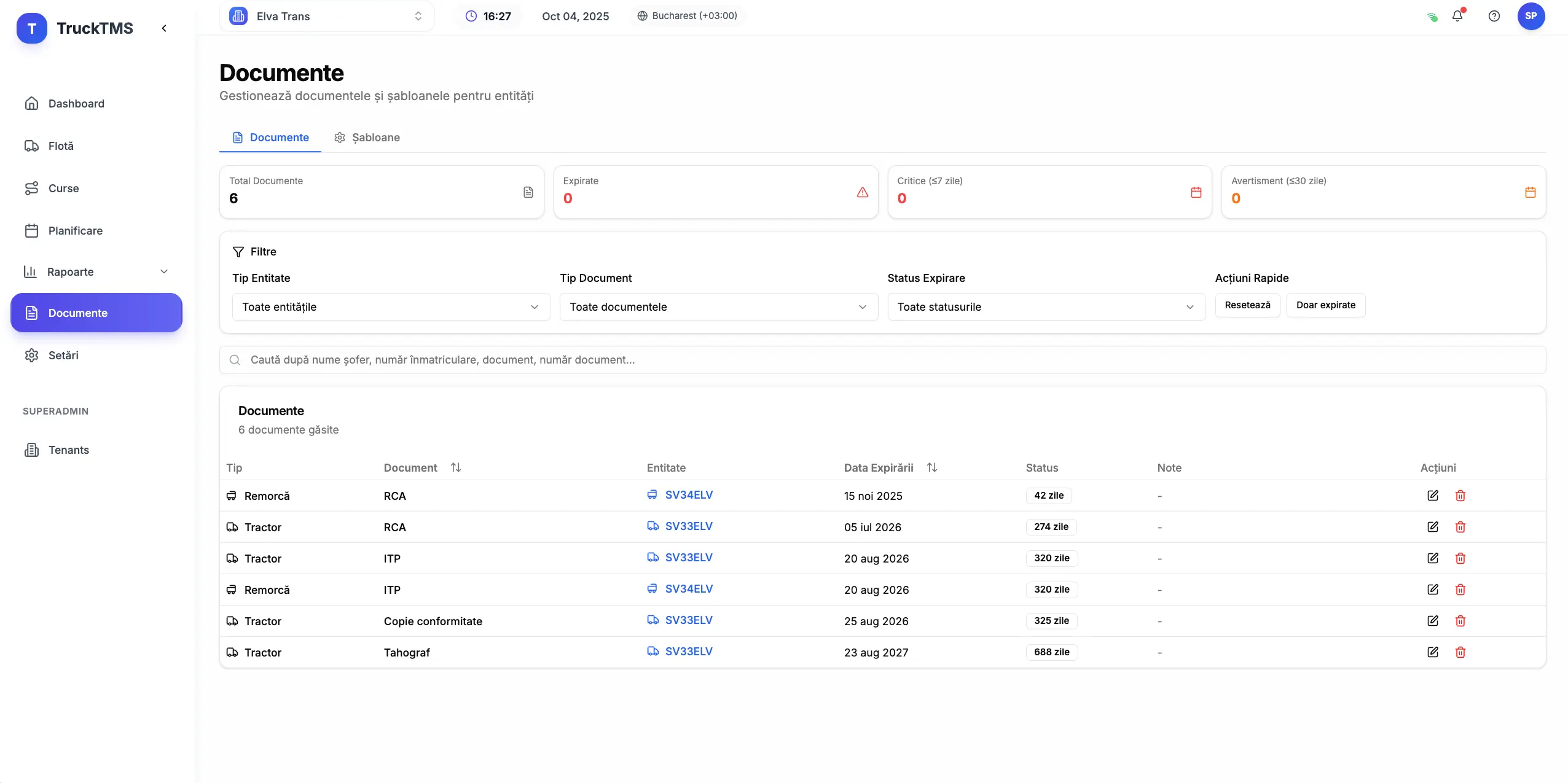Screen dimensions: 1568x783
Task: Open the Toate documentele dropdown
Action: click(718, 307)
